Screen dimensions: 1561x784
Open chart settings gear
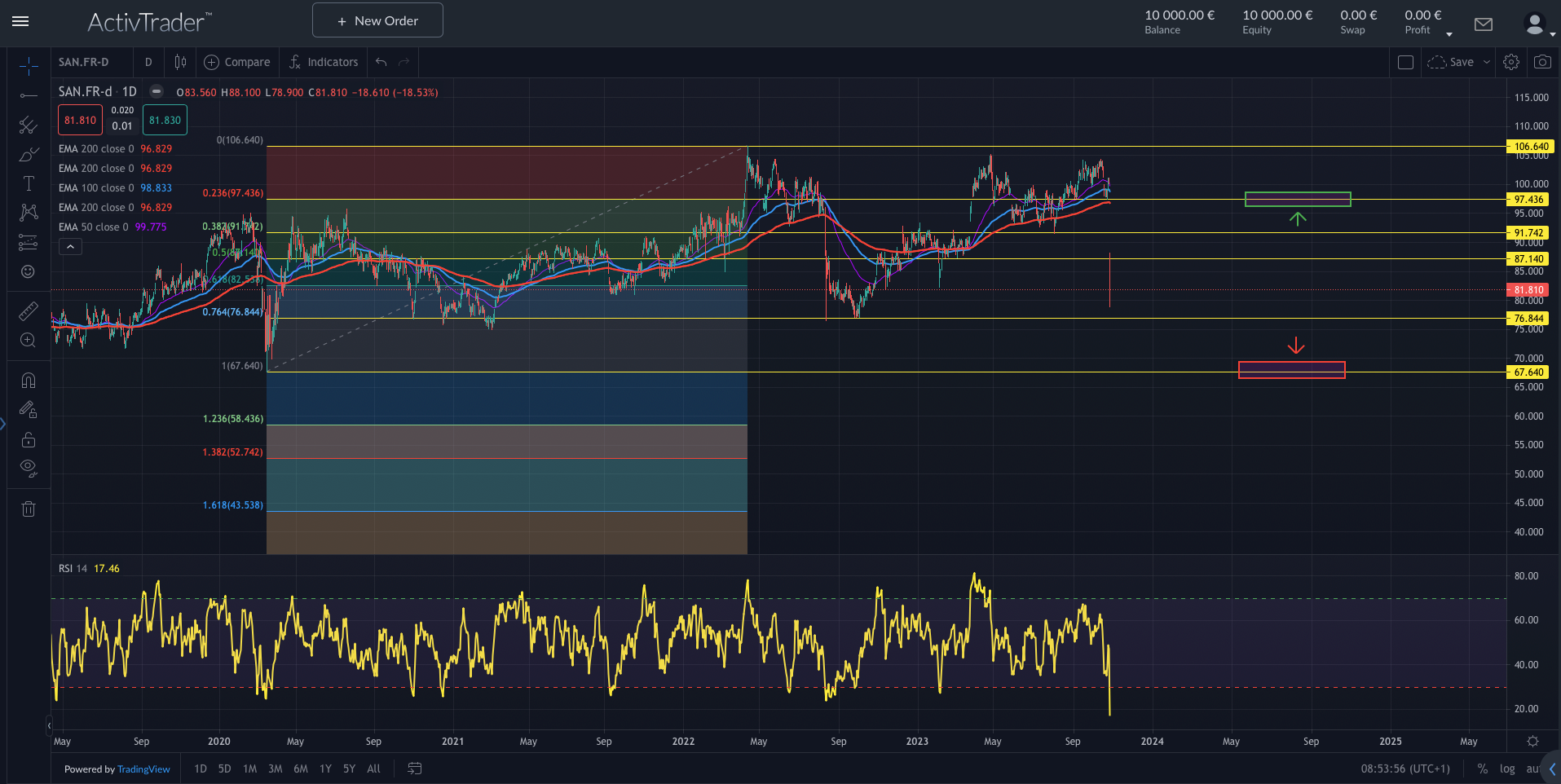[1511, 62]
